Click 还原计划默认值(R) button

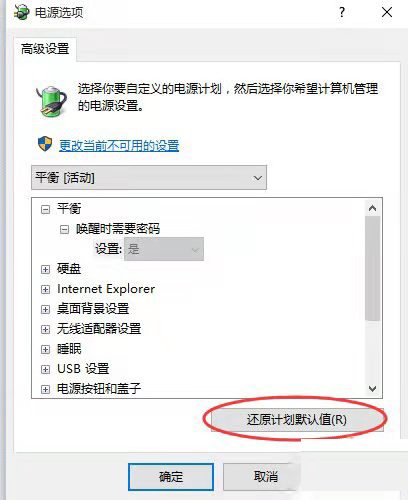(x=297, y=420)
